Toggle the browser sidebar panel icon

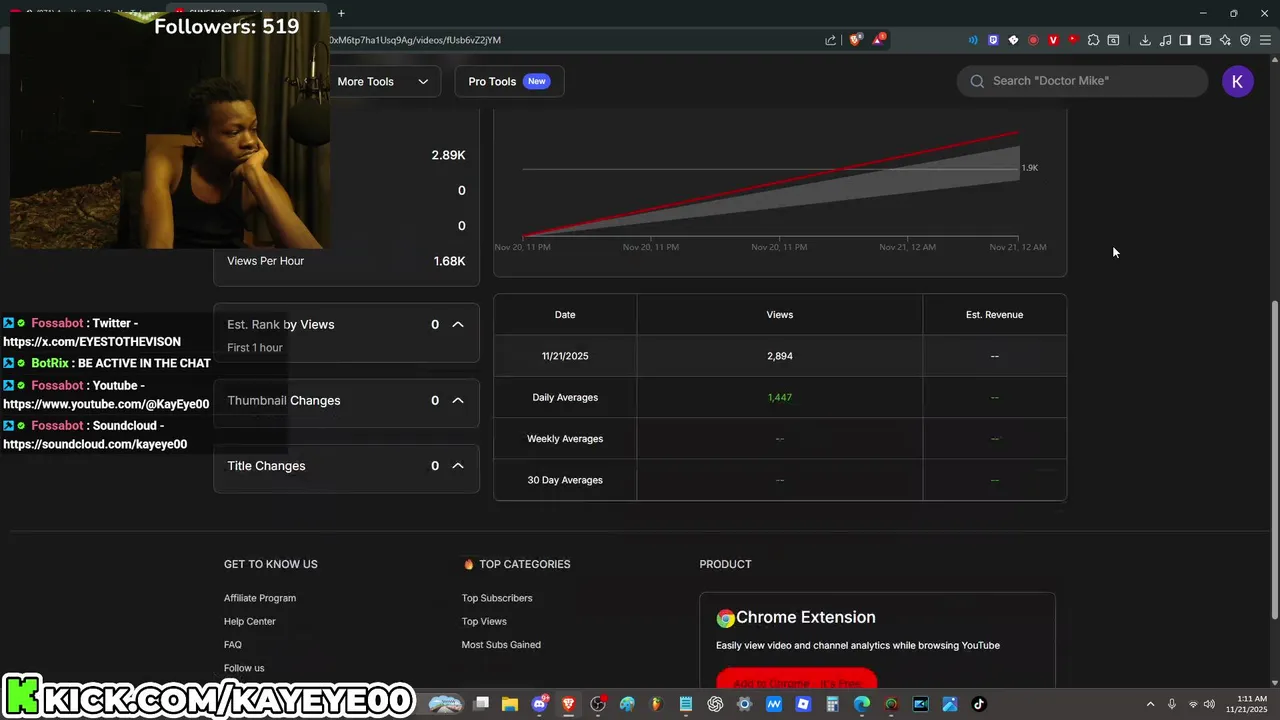point(1185,40)
